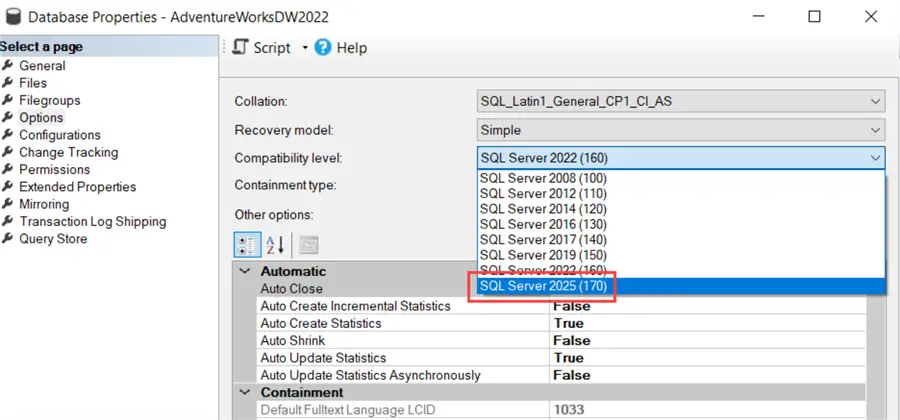900x420 pixels.
Task: Choose SQL Server 2017 (140)
Action: pyautogui.click(x=680, y=239)
